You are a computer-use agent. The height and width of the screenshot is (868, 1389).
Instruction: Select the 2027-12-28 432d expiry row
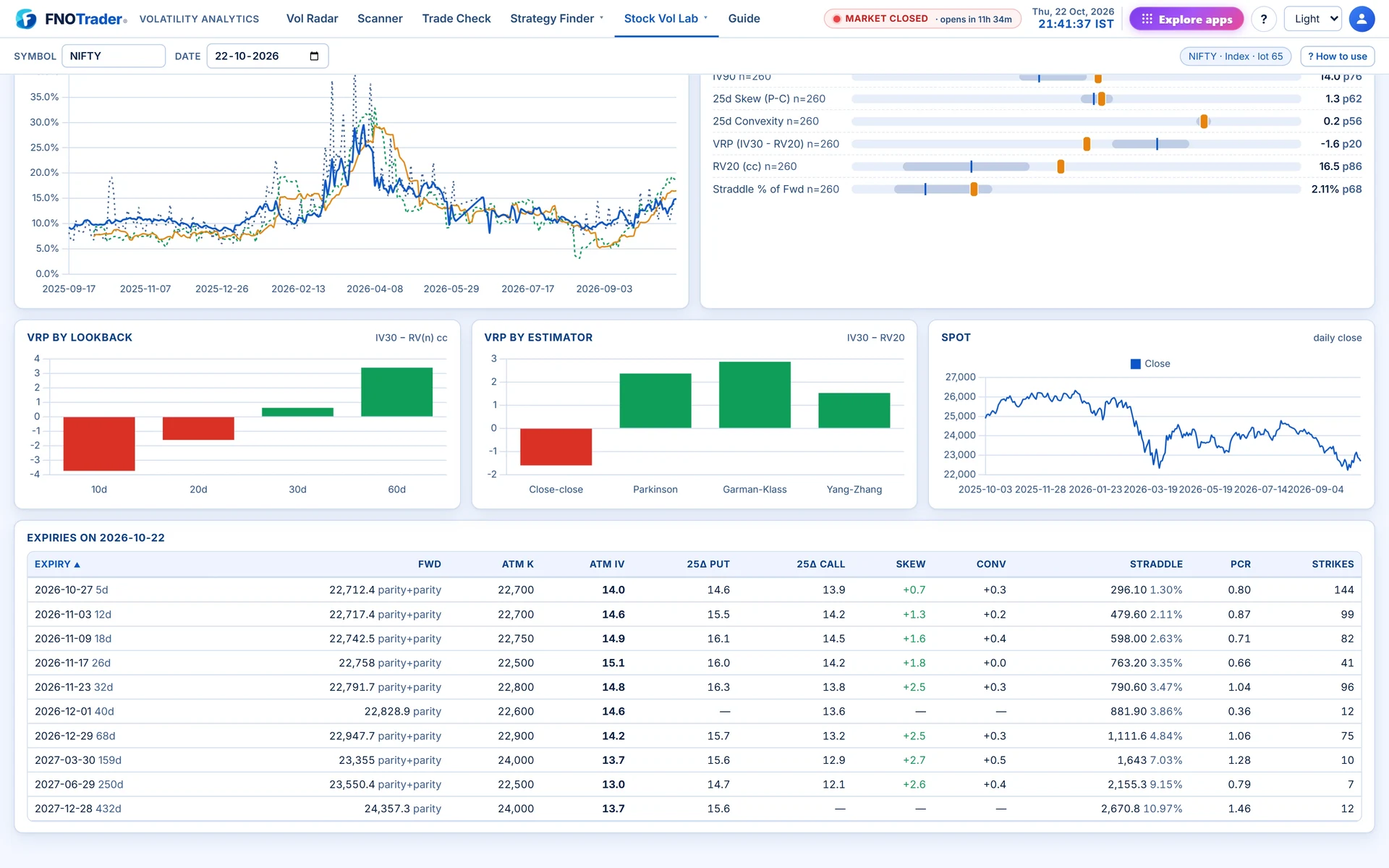click(694, 809)
